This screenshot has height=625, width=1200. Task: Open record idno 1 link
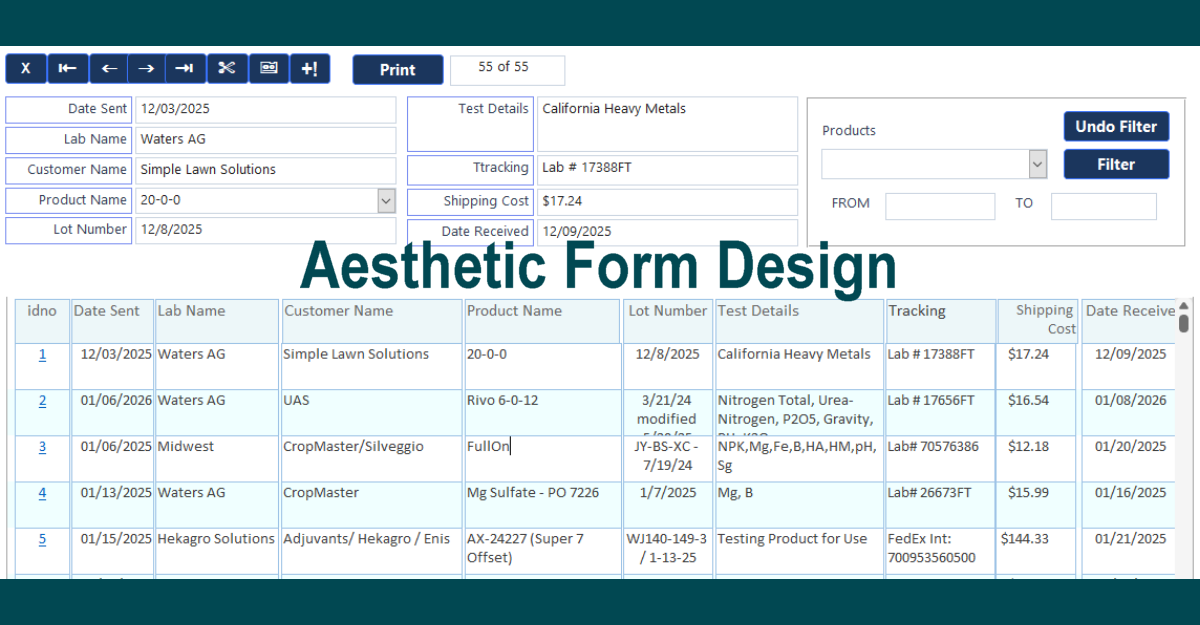click(x=42, y=354)
